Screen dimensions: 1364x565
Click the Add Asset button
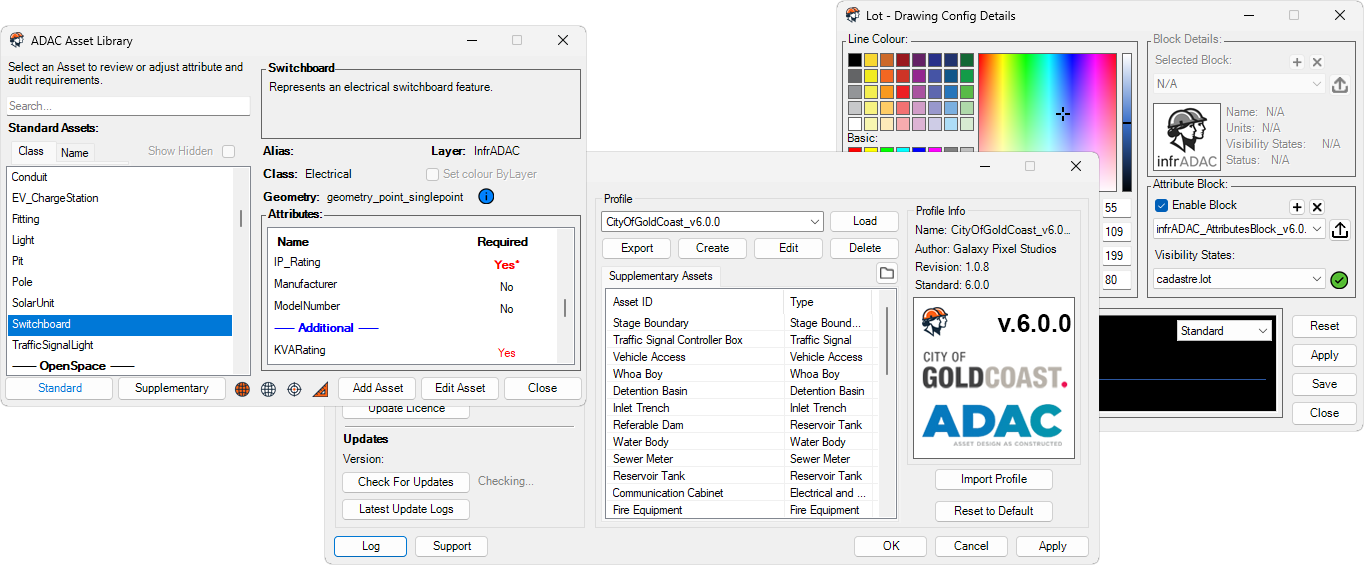click(377, 388)
